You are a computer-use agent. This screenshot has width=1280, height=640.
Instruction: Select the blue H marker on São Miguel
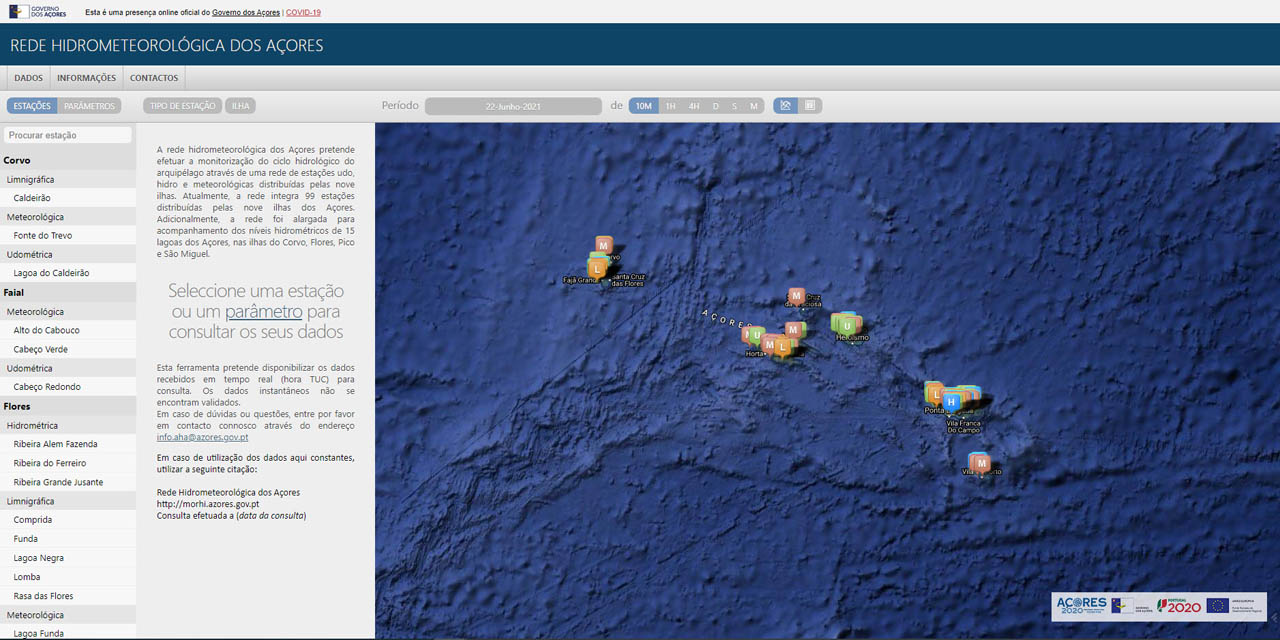tap(951, 401)
